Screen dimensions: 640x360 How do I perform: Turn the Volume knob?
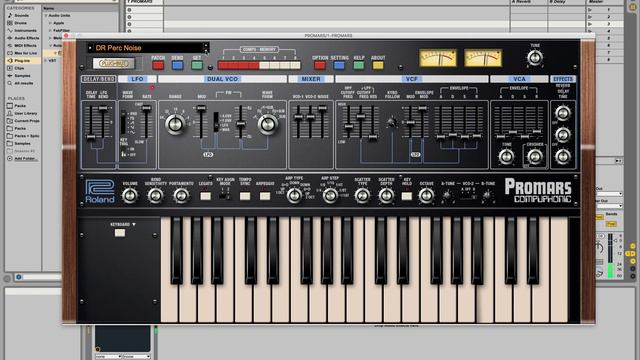pyautogui.click(x=130, y=196)
